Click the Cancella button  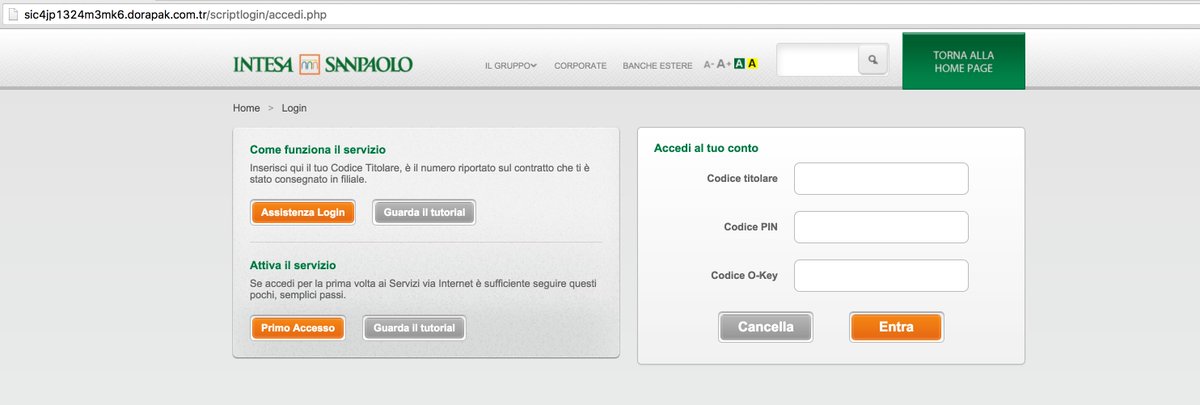click(766, 327)
